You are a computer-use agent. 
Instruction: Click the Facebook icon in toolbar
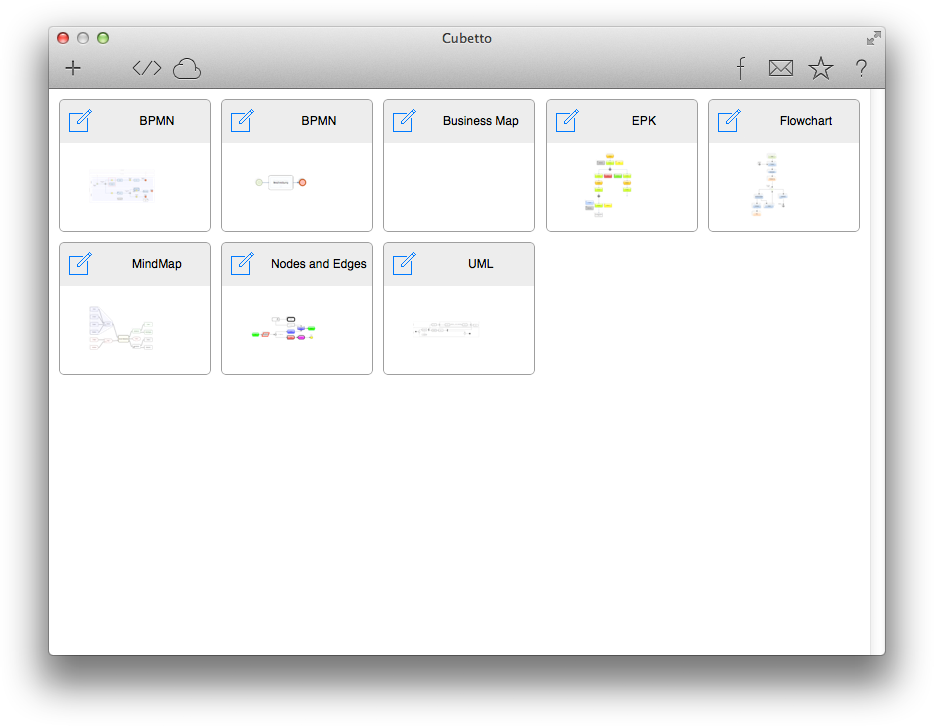[740, 68]
